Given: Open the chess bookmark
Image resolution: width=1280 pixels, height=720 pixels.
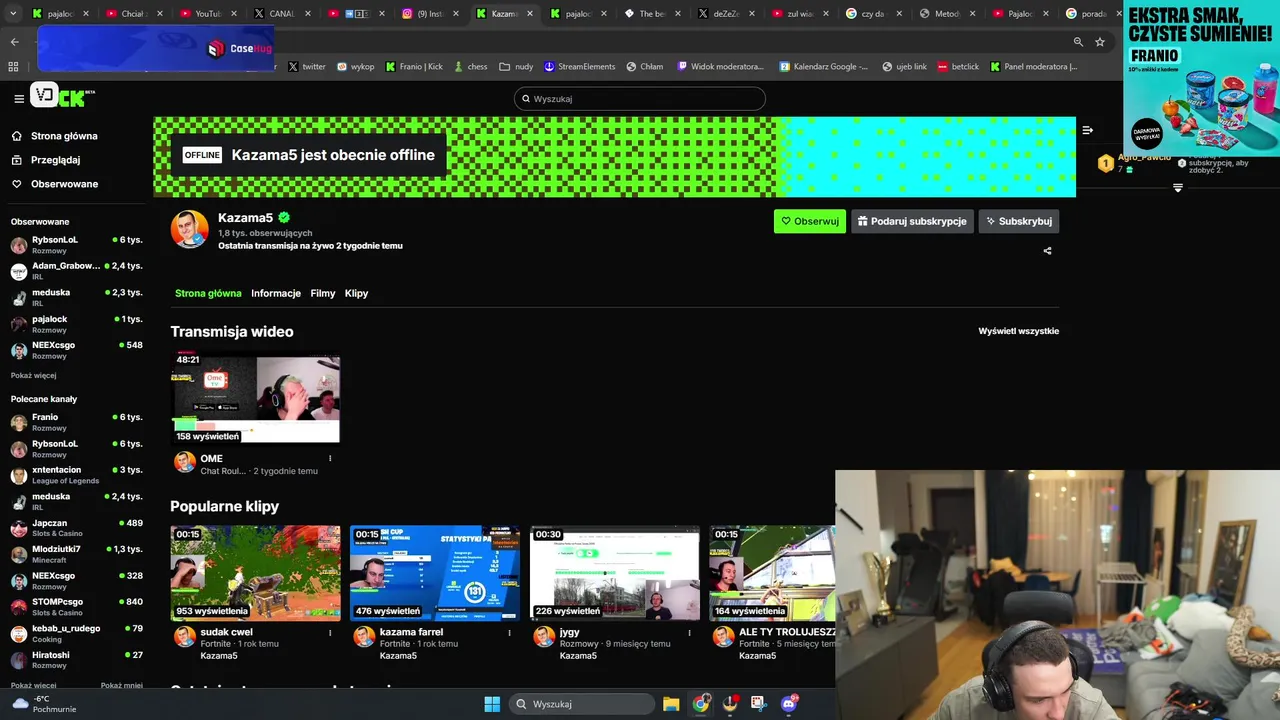Looking at the screenshot, I should [470, 67].
